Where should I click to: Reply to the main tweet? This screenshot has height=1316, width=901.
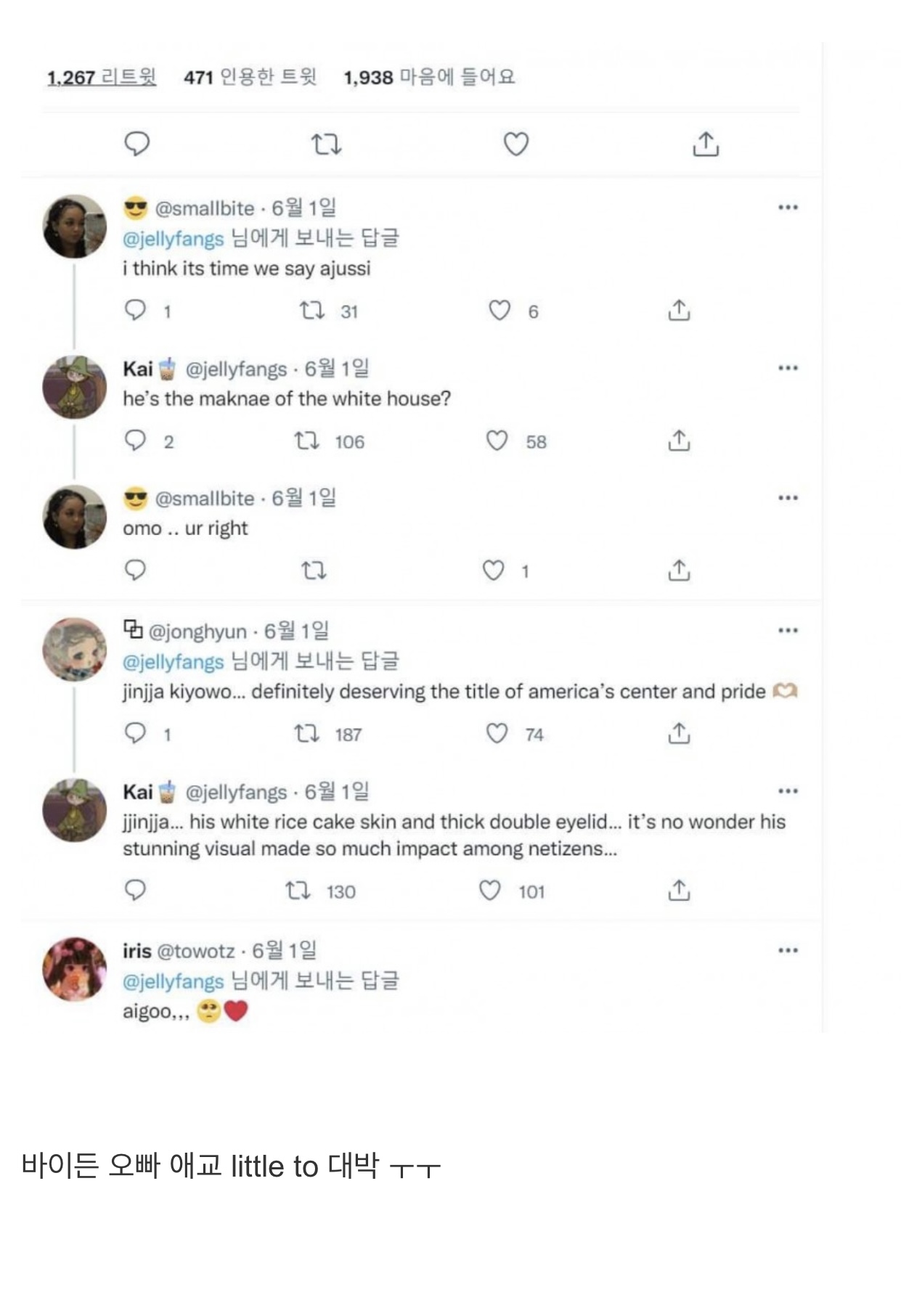click(x=137, y=144)
